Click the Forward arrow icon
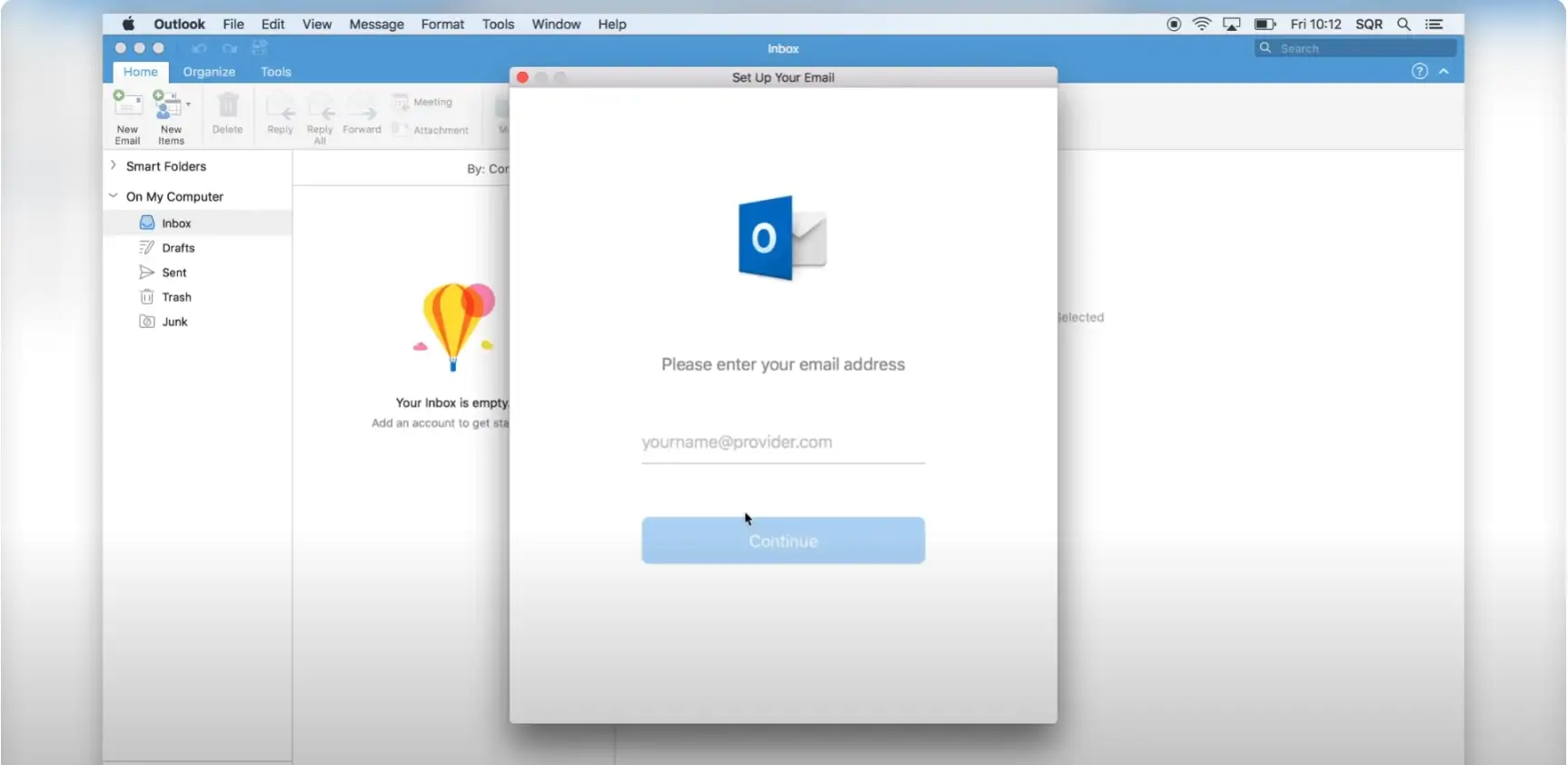The width and height of the screenshot is (1568, 765). click(362, 108)
